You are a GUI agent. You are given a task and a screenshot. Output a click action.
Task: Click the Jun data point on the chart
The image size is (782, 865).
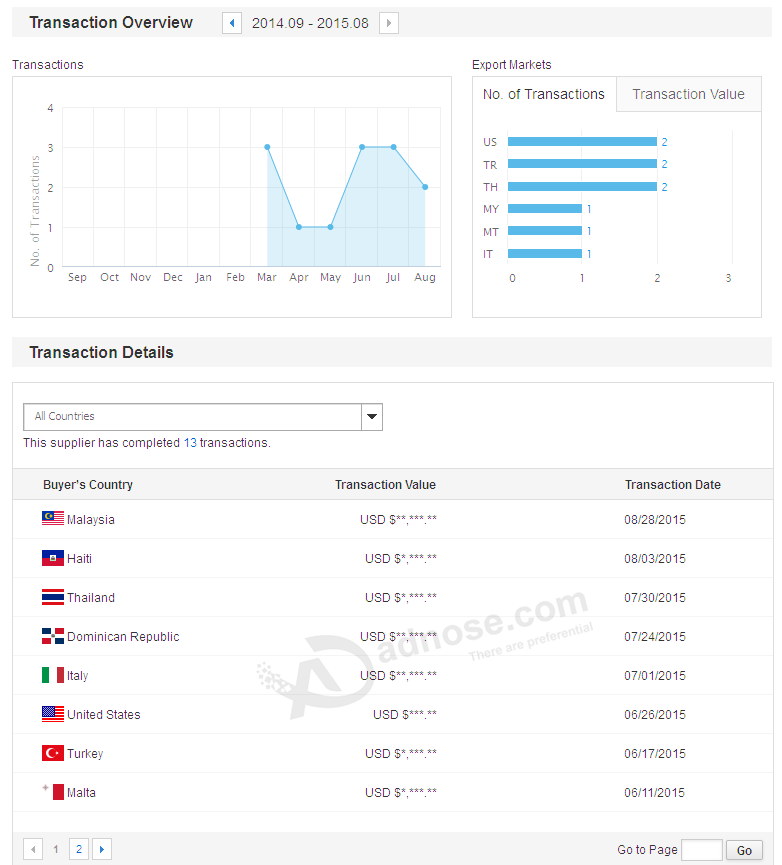click(x=362, y=147)
